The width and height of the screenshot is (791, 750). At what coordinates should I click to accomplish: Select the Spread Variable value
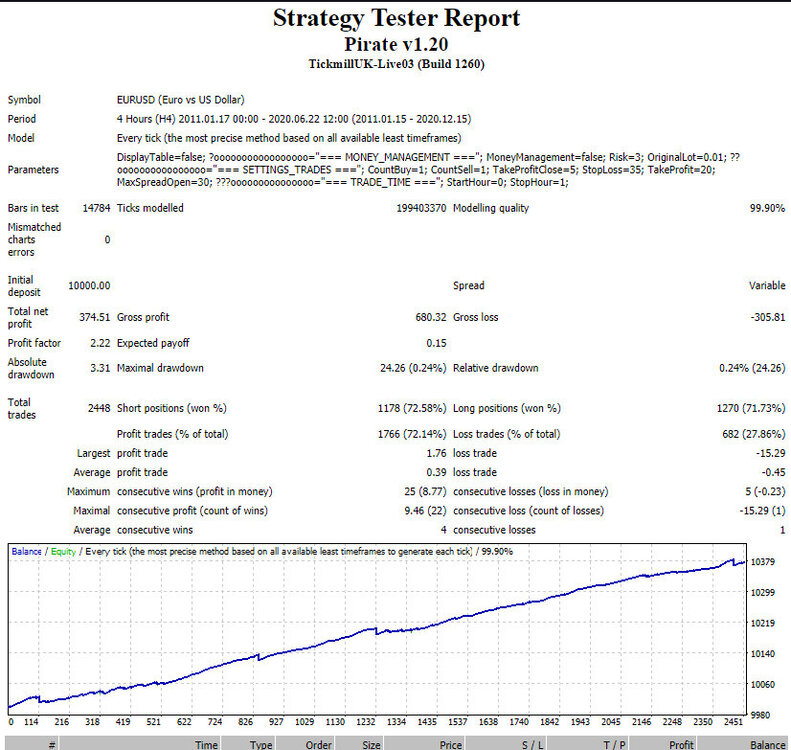click(x=767, y=285)
